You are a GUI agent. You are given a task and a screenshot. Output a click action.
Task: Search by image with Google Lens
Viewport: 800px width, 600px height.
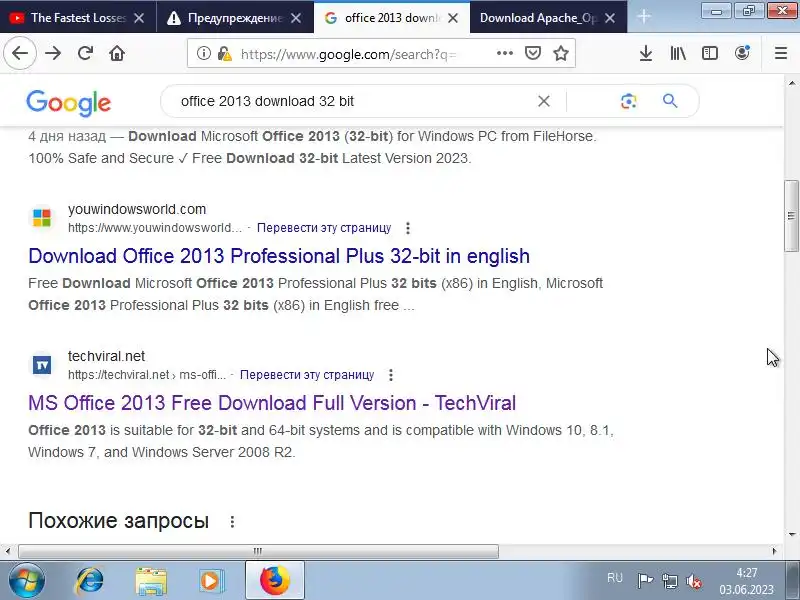click(x=629, y=101)
